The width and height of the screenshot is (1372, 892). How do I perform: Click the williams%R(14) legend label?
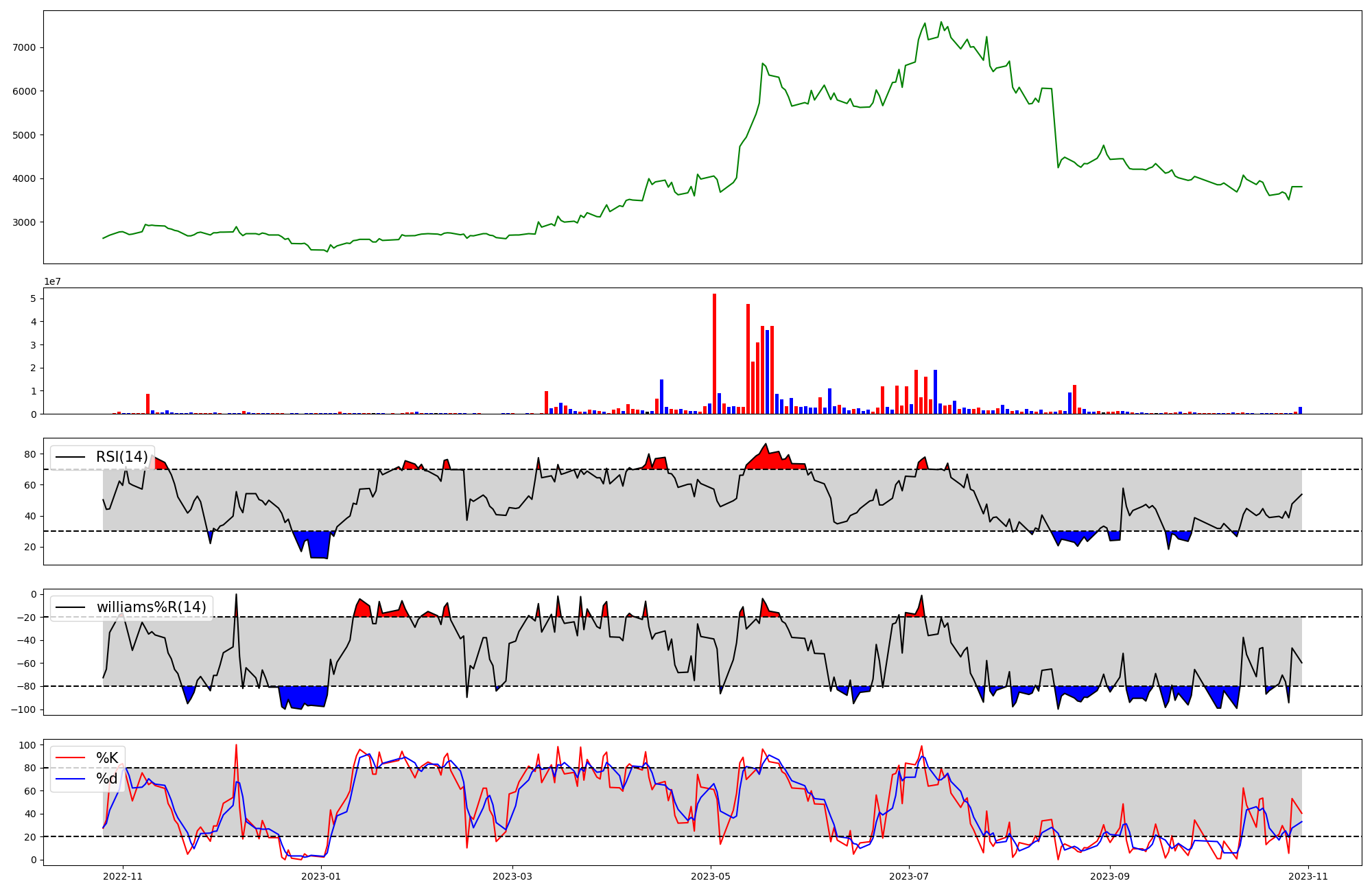[x=151, y=607]
